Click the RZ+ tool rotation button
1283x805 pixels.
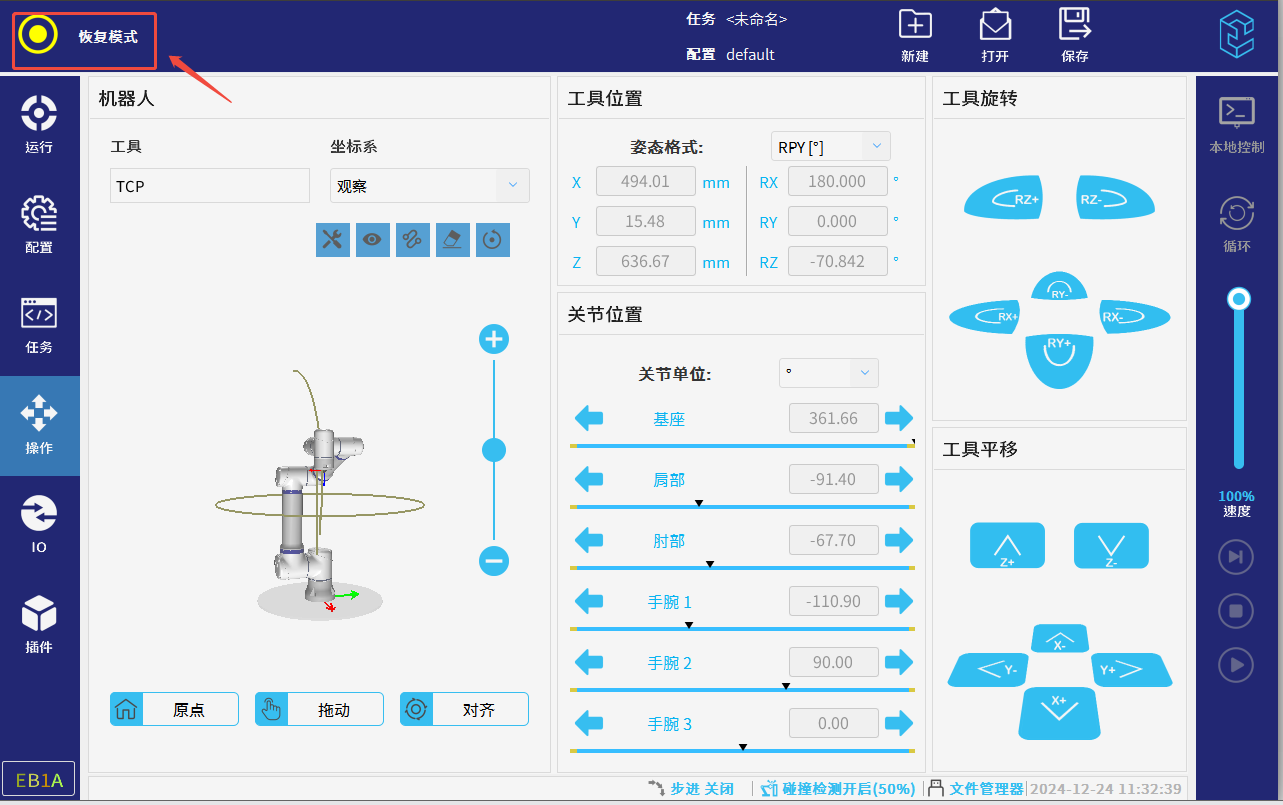[x=1004, y=198]
